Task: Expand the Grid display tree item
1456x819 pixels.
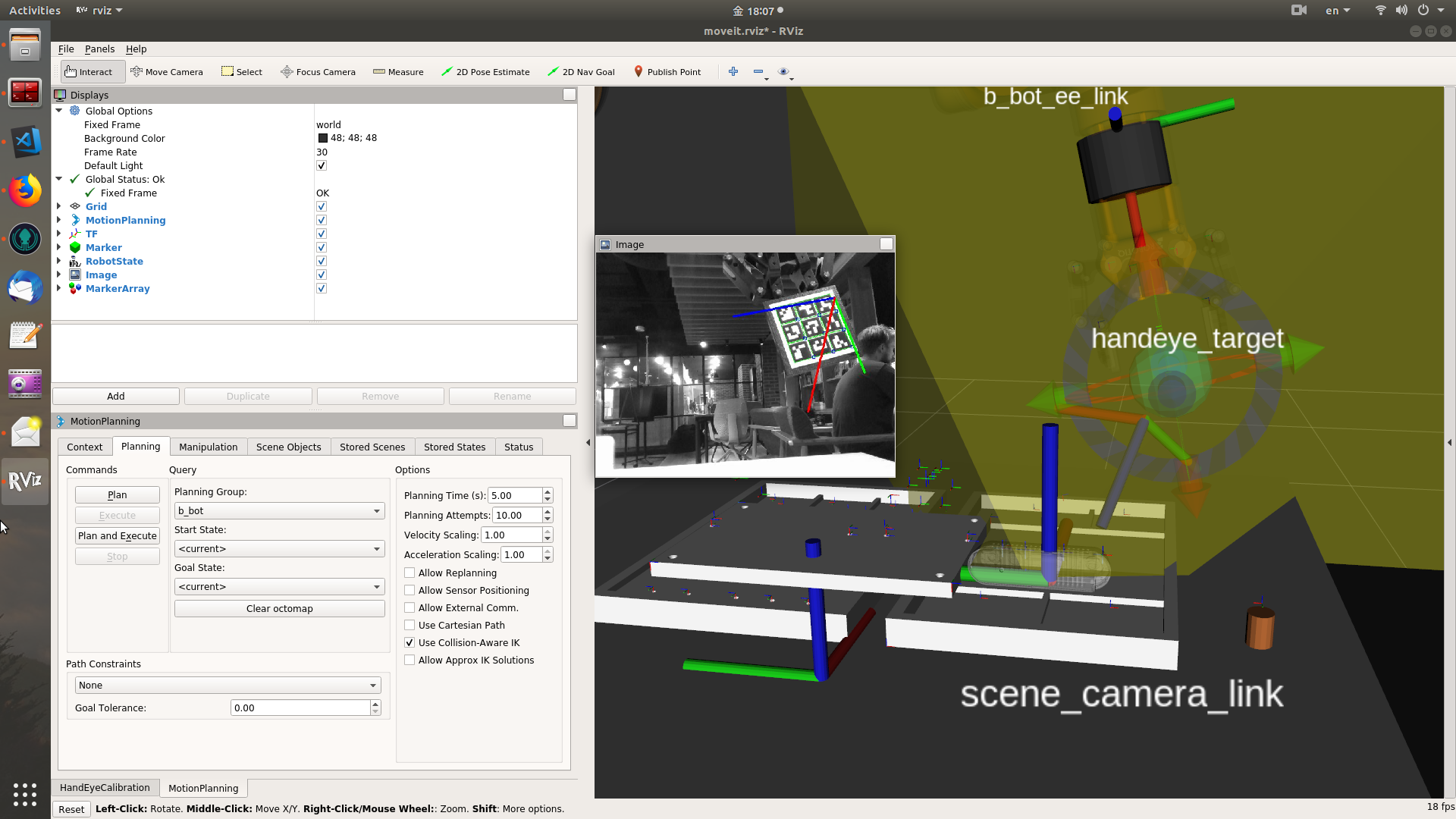Action: 59,206
